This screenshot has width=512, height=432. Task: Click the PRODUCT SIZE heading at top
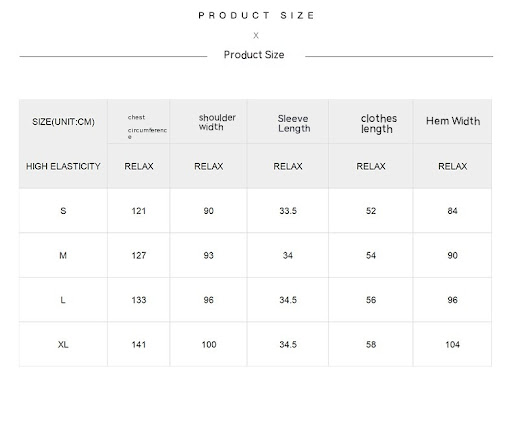point(256,15)
